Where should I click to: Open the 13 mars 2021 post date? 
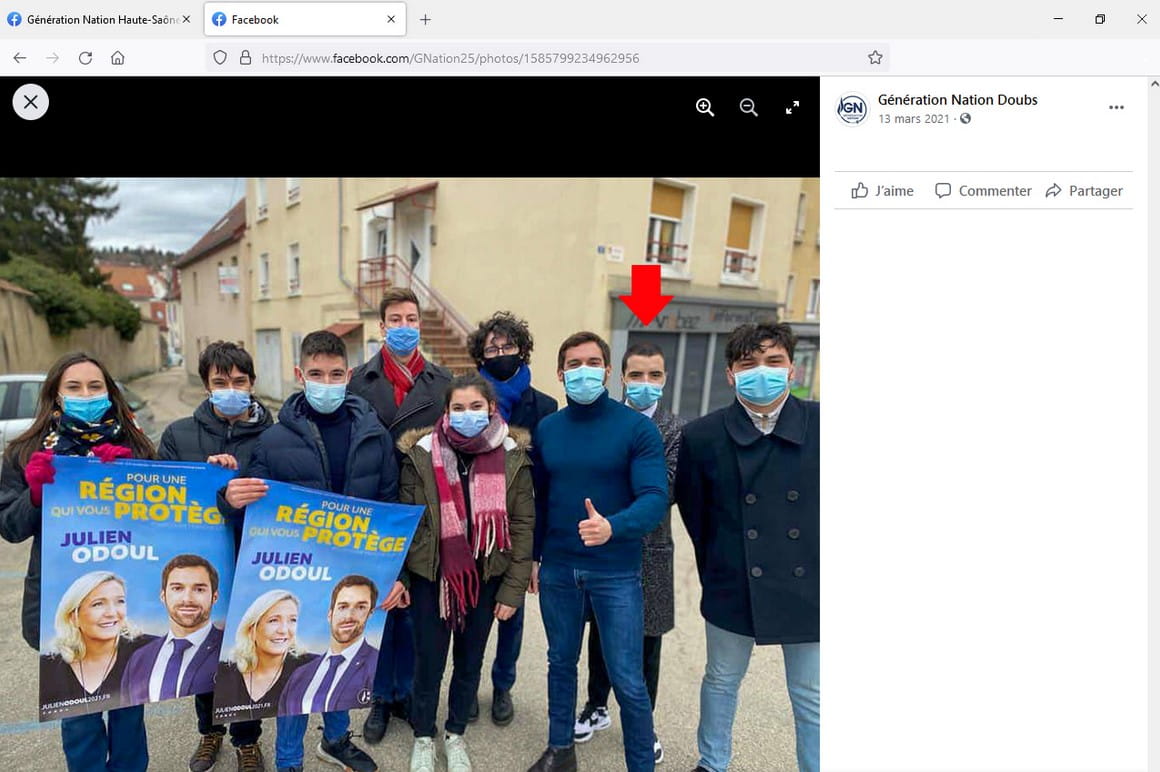click(x=914, y=119)
